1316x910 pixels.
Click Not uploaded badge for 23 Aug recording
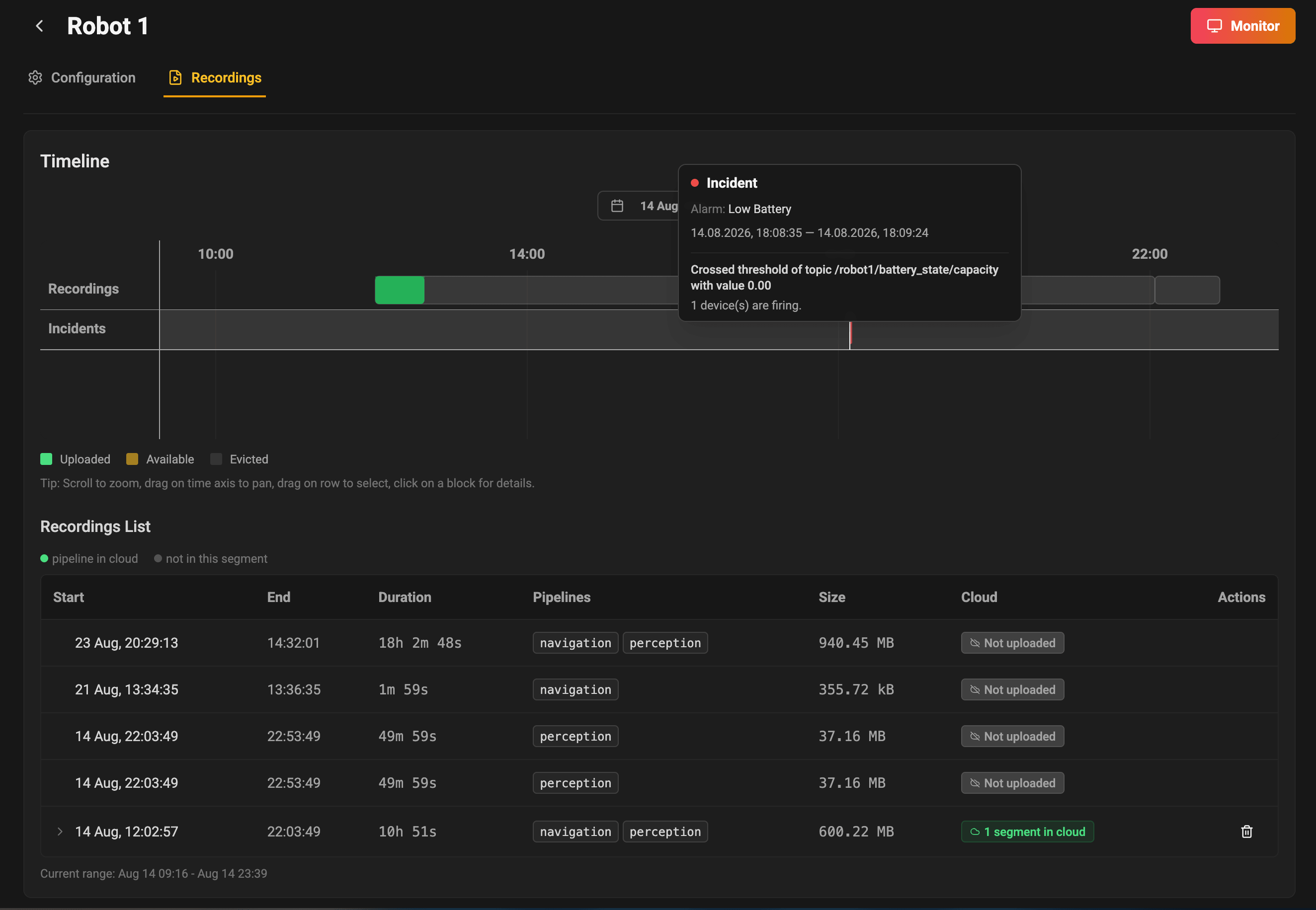tap(1012, 643)
